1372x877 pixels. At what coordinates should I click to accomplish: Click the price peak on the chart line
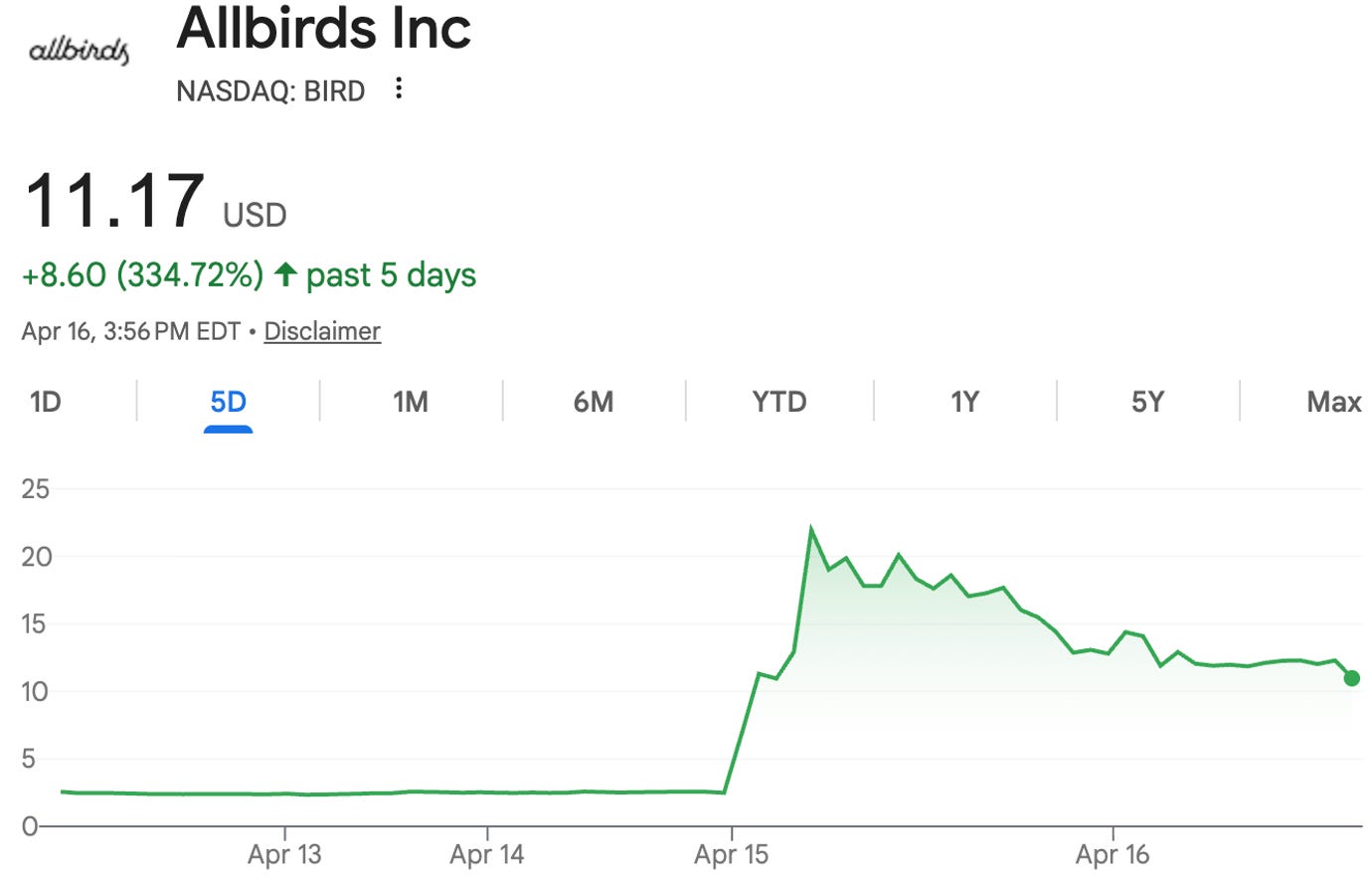811,530
